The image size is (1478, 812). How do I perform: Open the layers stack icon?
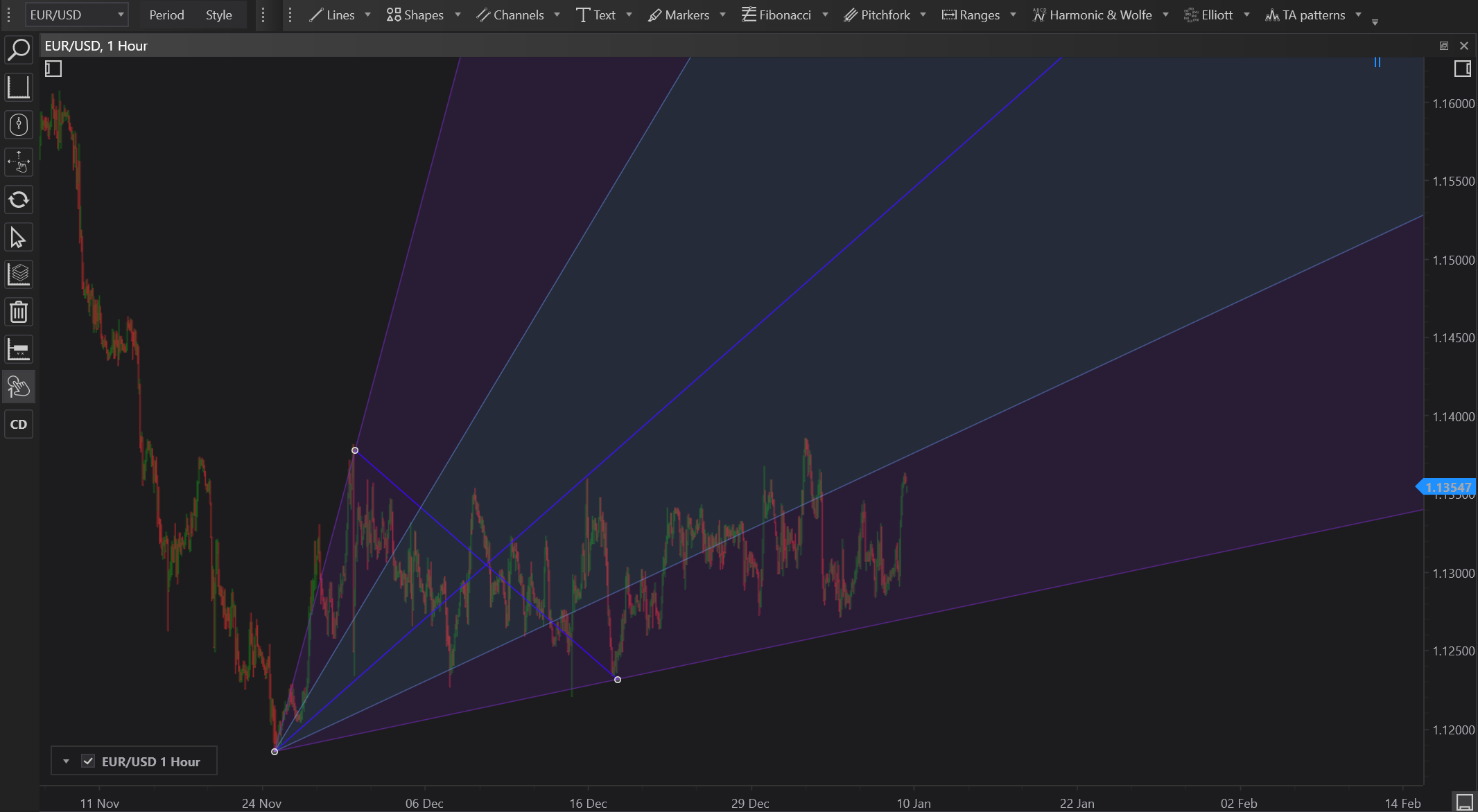[19, 274]
